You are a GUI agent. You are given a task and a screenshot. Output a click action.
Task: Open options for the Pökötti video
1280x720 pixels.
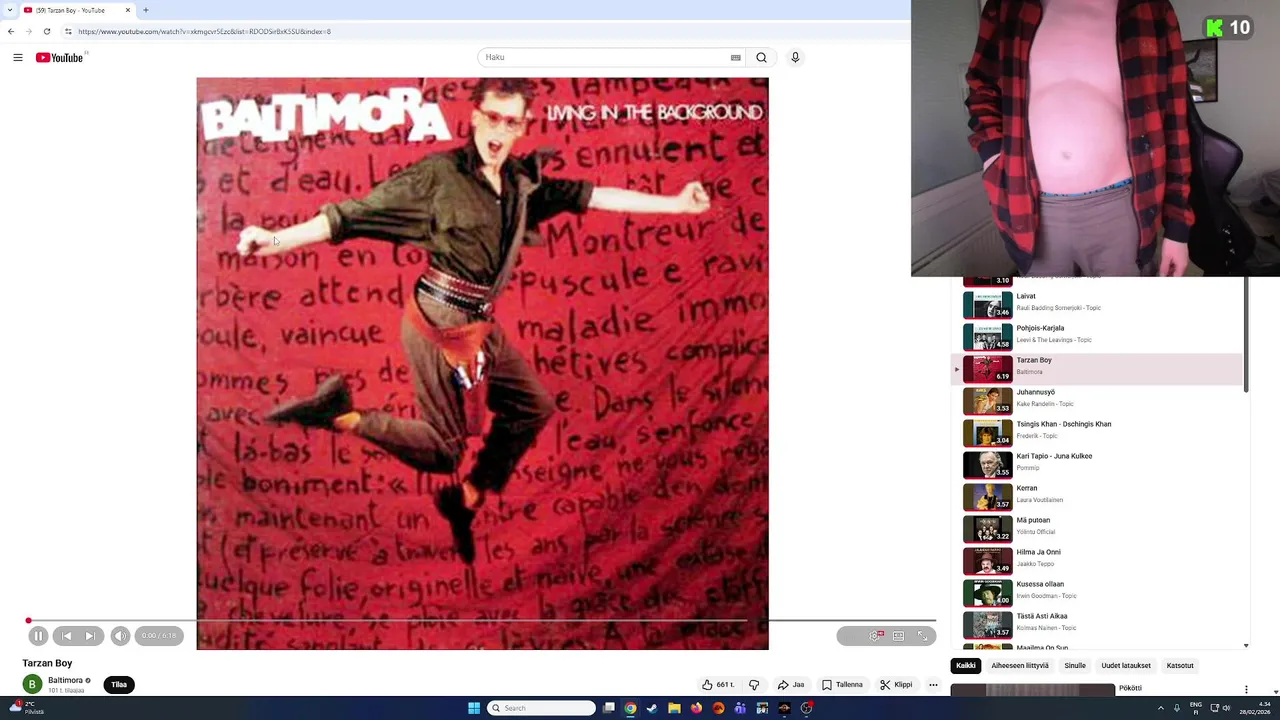[x=1246, y=689]
